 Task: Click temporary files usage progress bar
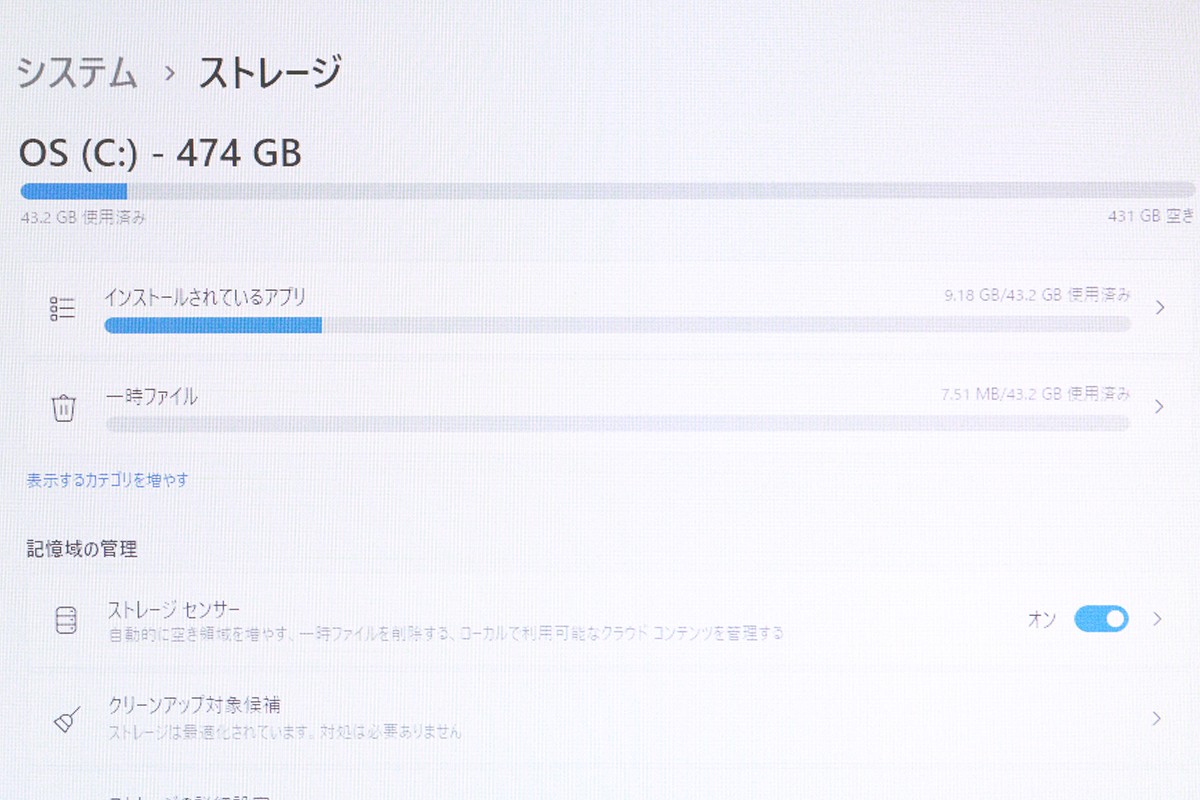(x=617, y=424)
